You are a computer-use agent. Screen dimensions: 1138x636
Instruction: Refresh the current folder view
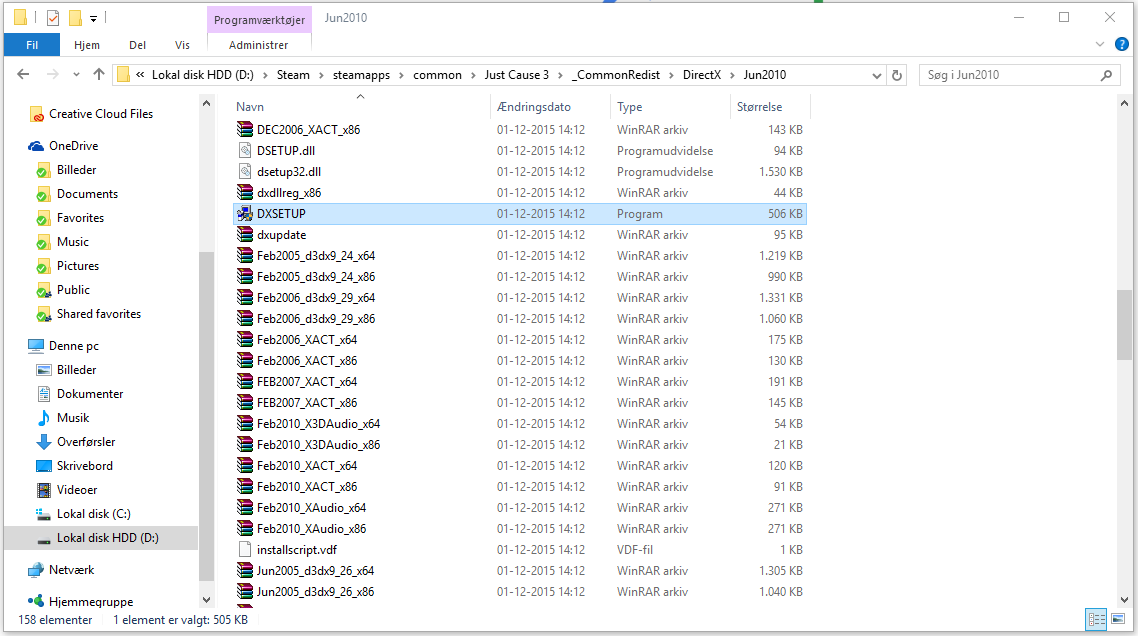pyautogui.click(x=897, y=75)
